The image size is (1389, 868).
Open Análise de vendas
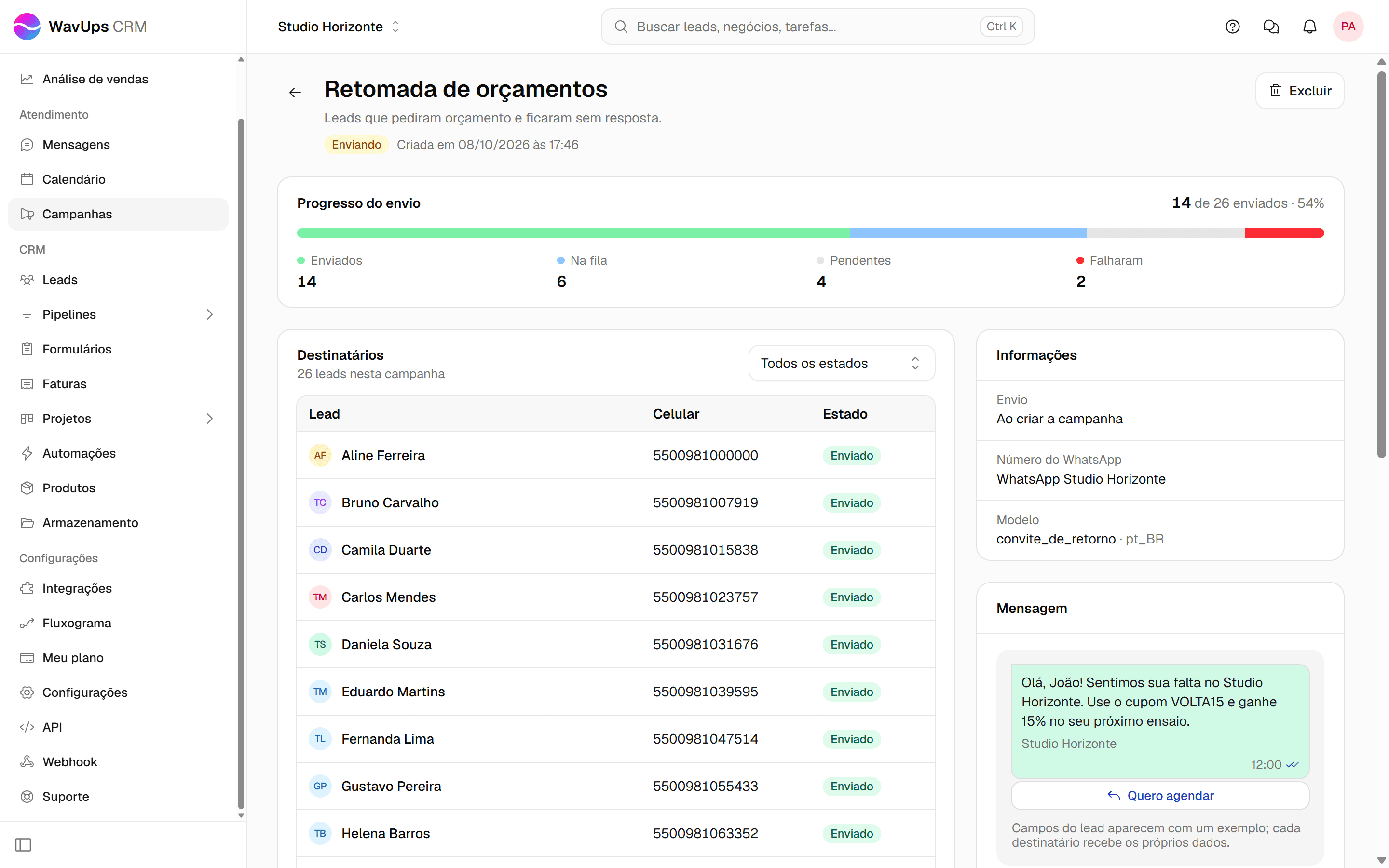(118, 79)
